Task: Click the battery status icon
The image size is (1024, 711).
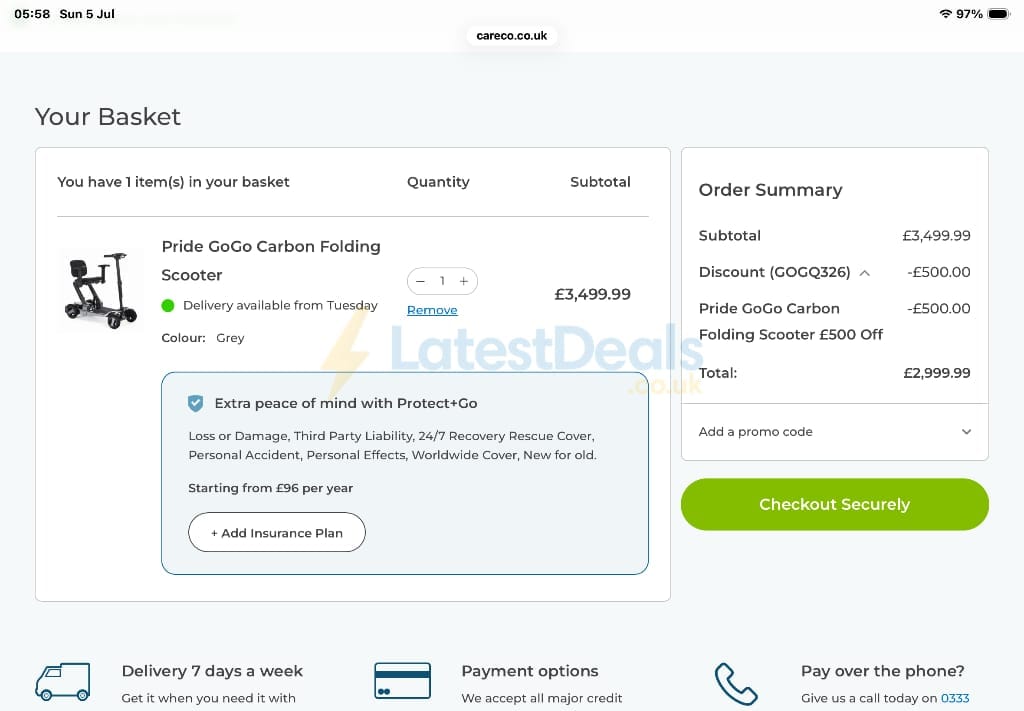Action: [x=999, y=14]
